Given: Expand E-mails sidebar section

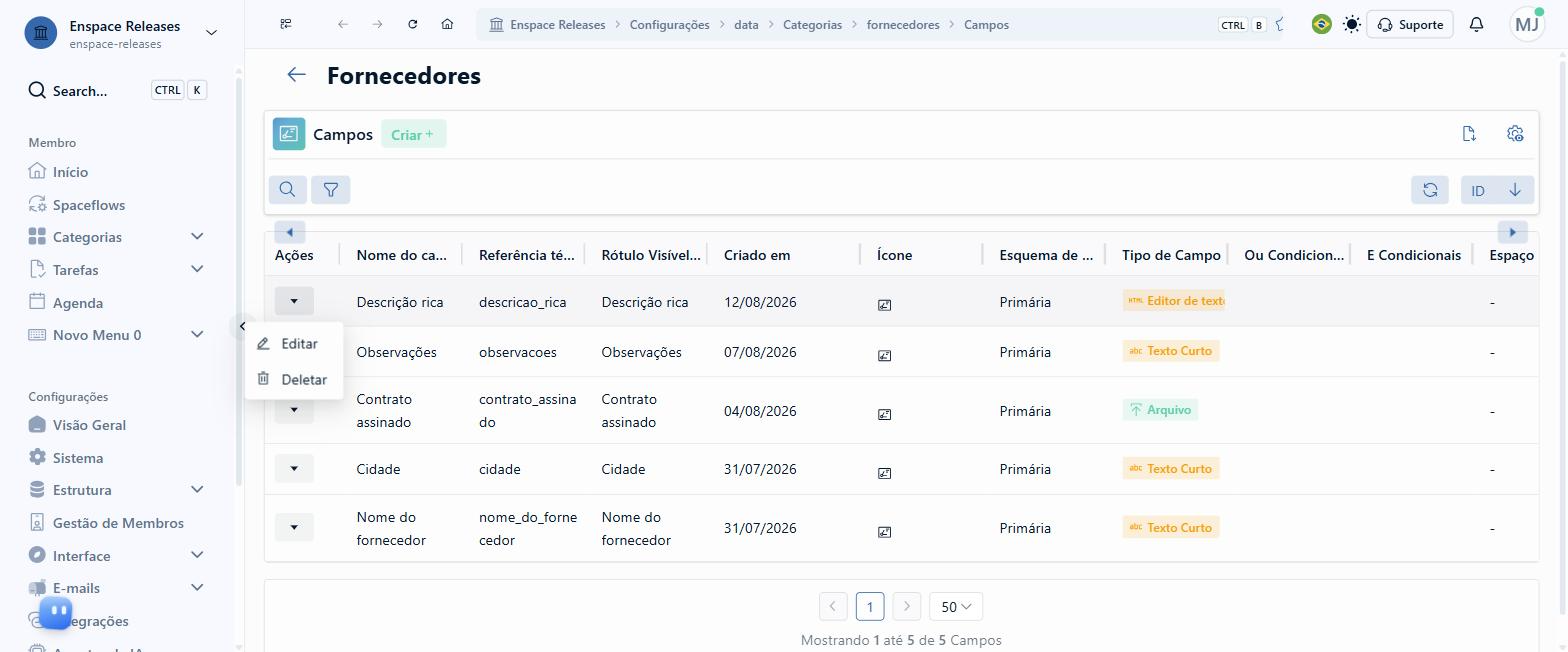Looking at the screenshot, I should click(x=197, y=587).
